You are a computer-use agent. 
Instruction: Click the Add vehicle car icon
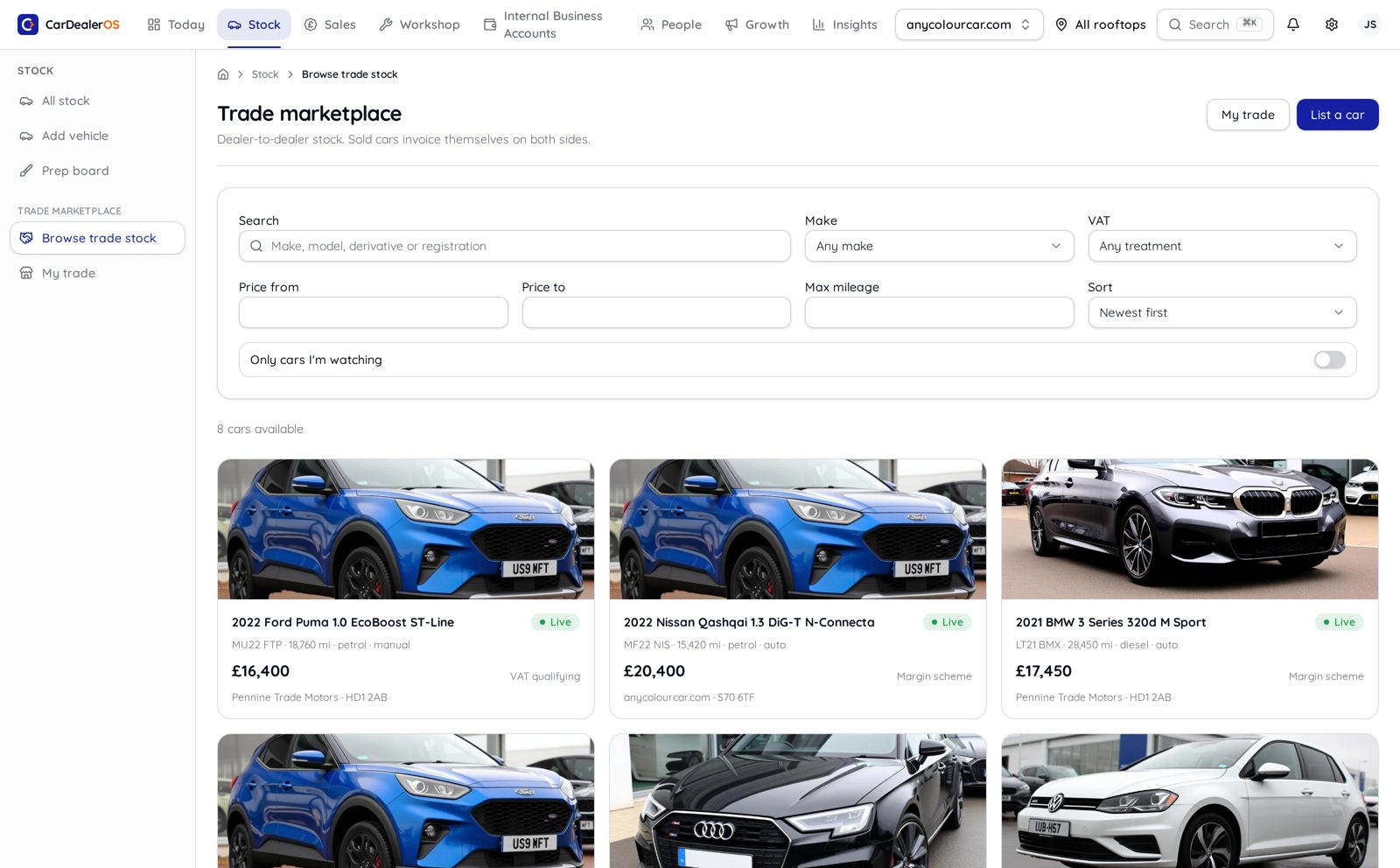pos(26,136)
